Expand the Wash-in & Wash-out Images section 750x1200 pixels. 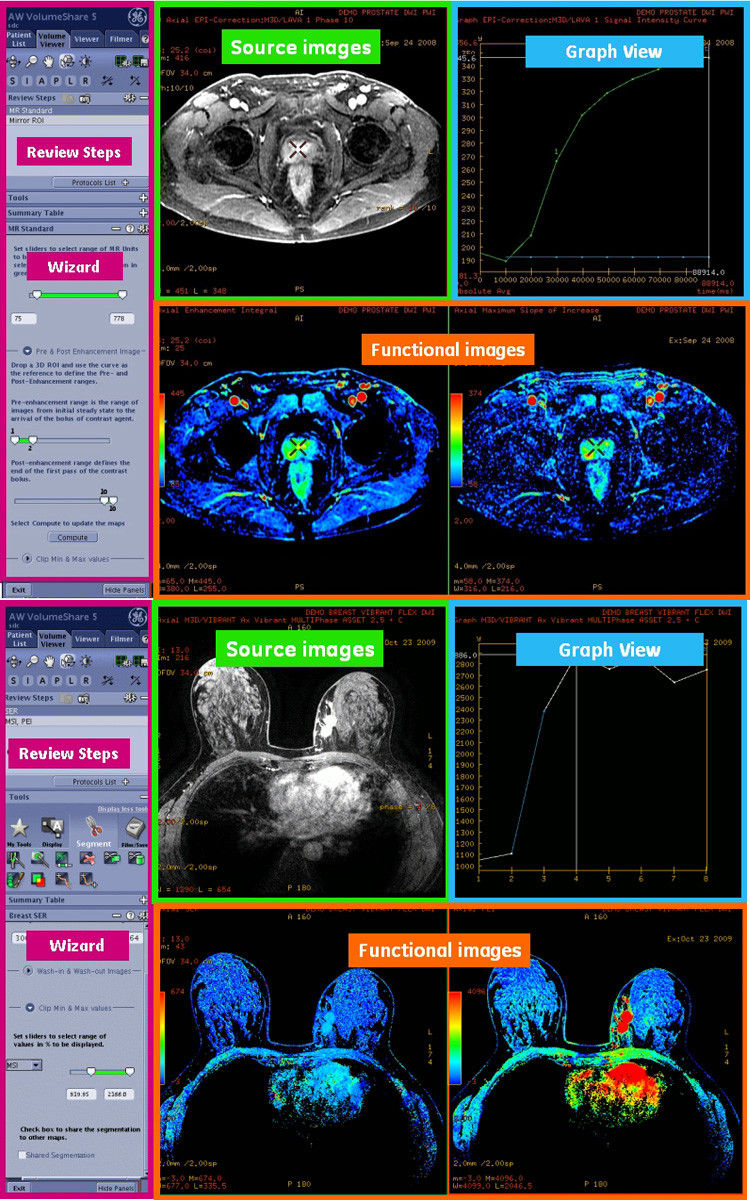coord(28,971)
